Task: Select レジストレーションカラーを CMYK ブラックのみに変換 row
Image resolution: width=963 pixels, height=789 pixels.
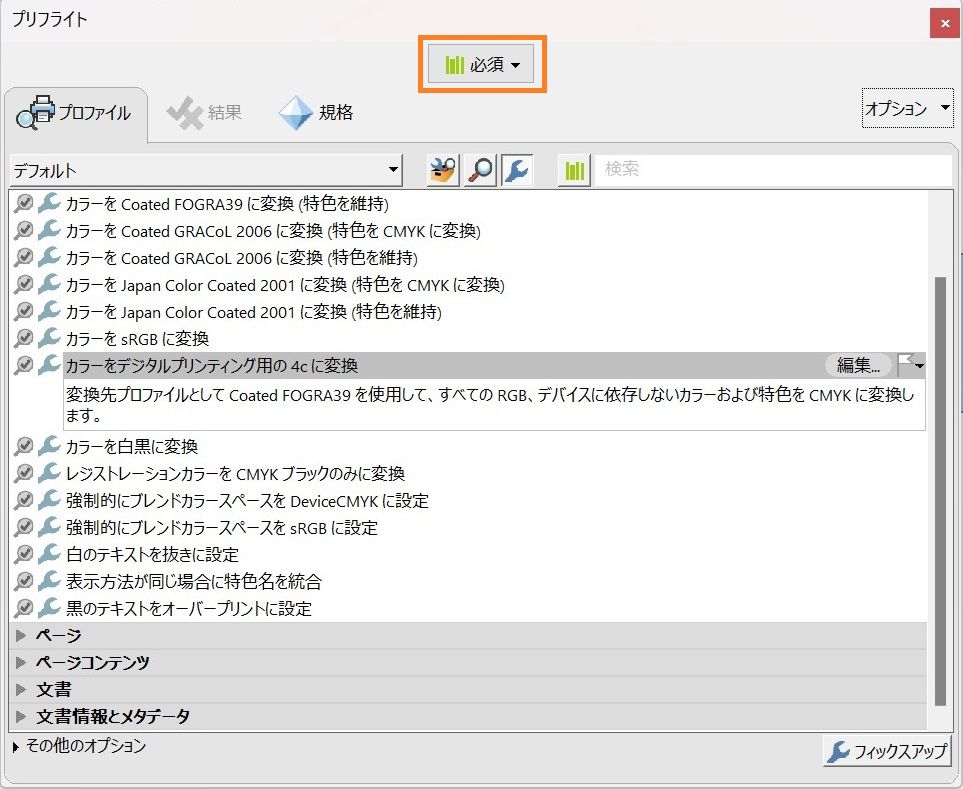Action: (468, 473)
